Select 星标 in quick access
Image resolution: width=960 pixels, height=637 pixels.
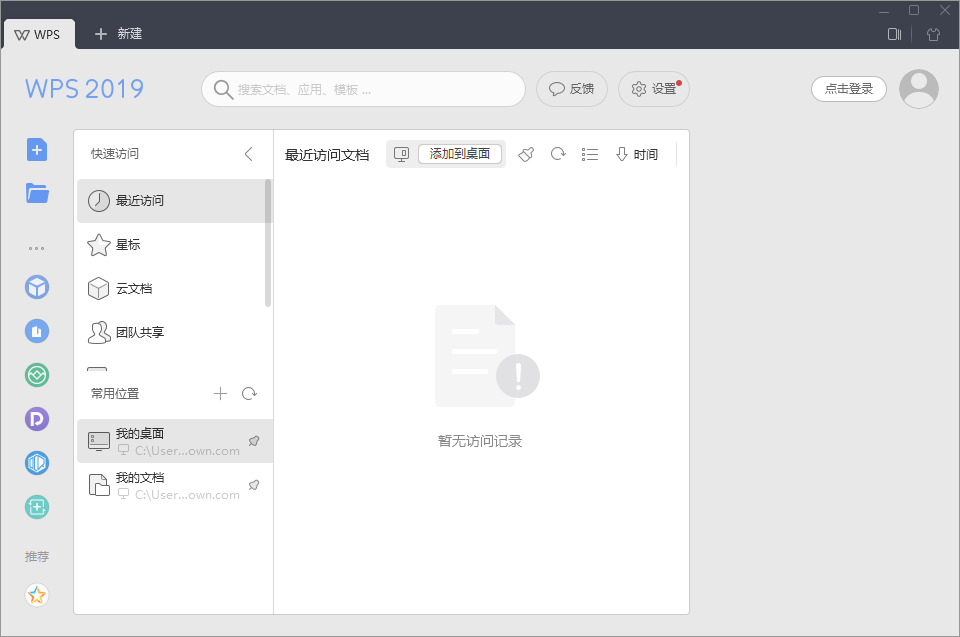click(x=171, y=245)
